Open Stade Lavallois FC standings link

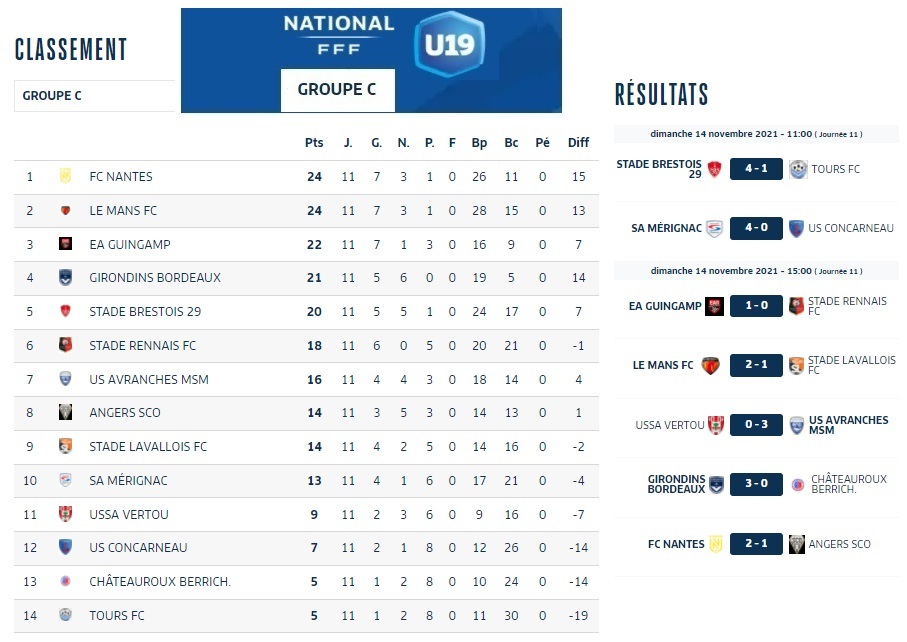pos(148,447)
